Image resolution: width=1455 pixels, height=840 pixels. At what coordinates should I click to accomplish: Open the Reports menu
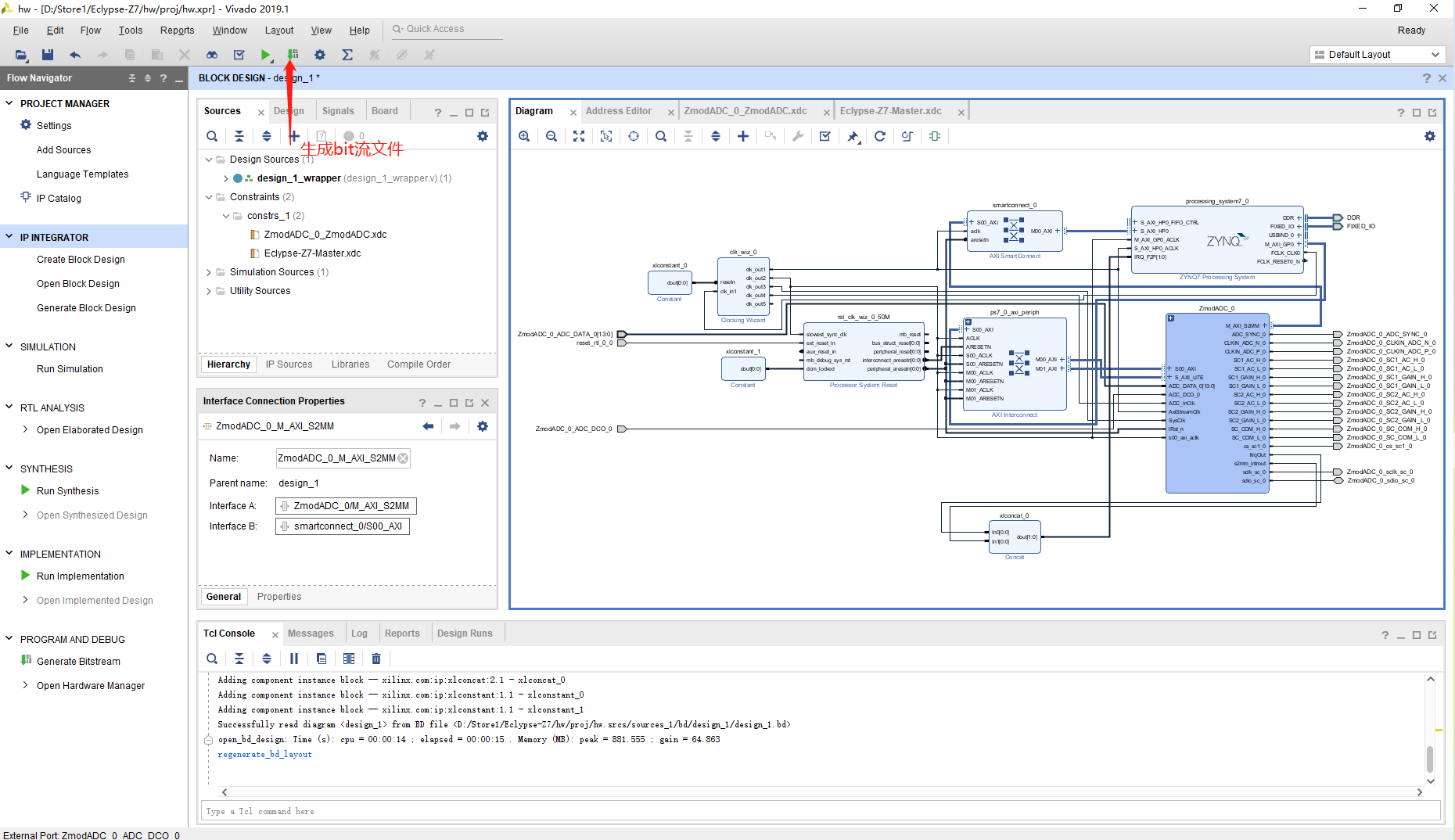click(x=177, y=31)
